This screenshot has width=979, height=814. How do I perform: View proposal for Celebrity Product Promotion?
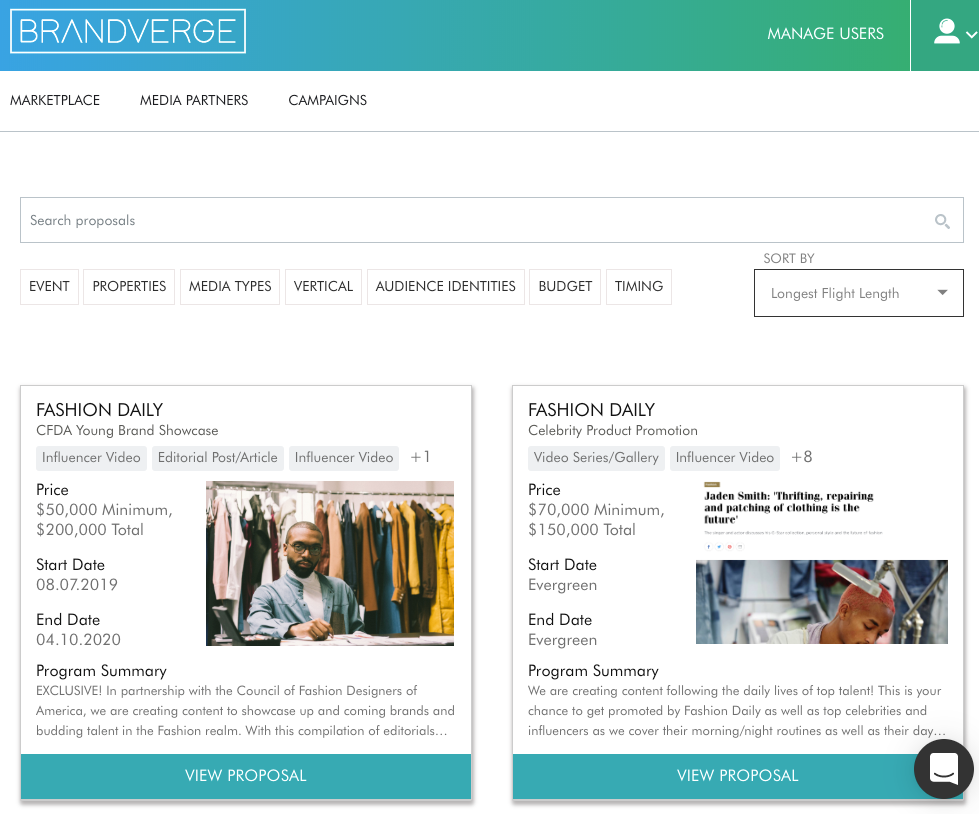pyautogui.click(x=737, y=776)
